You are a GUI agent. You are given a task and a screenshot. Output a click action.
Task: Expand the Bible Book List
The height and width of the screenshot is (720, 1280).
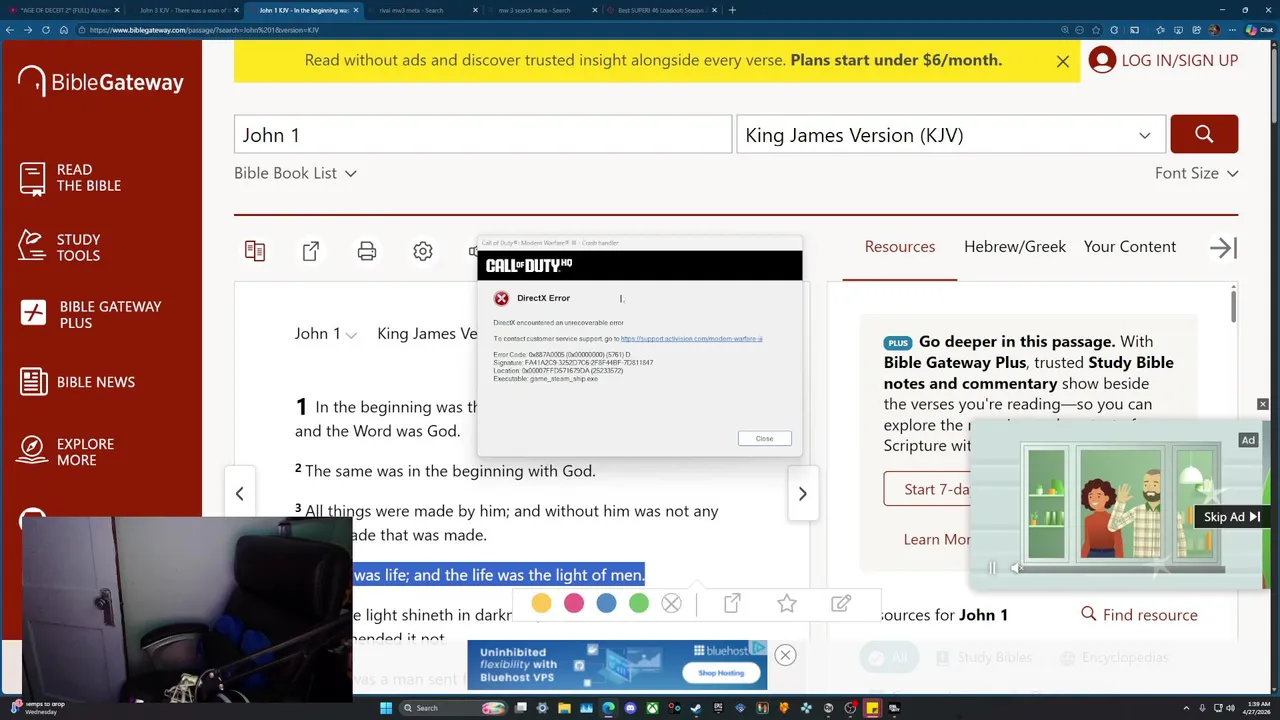coord(295,173)
